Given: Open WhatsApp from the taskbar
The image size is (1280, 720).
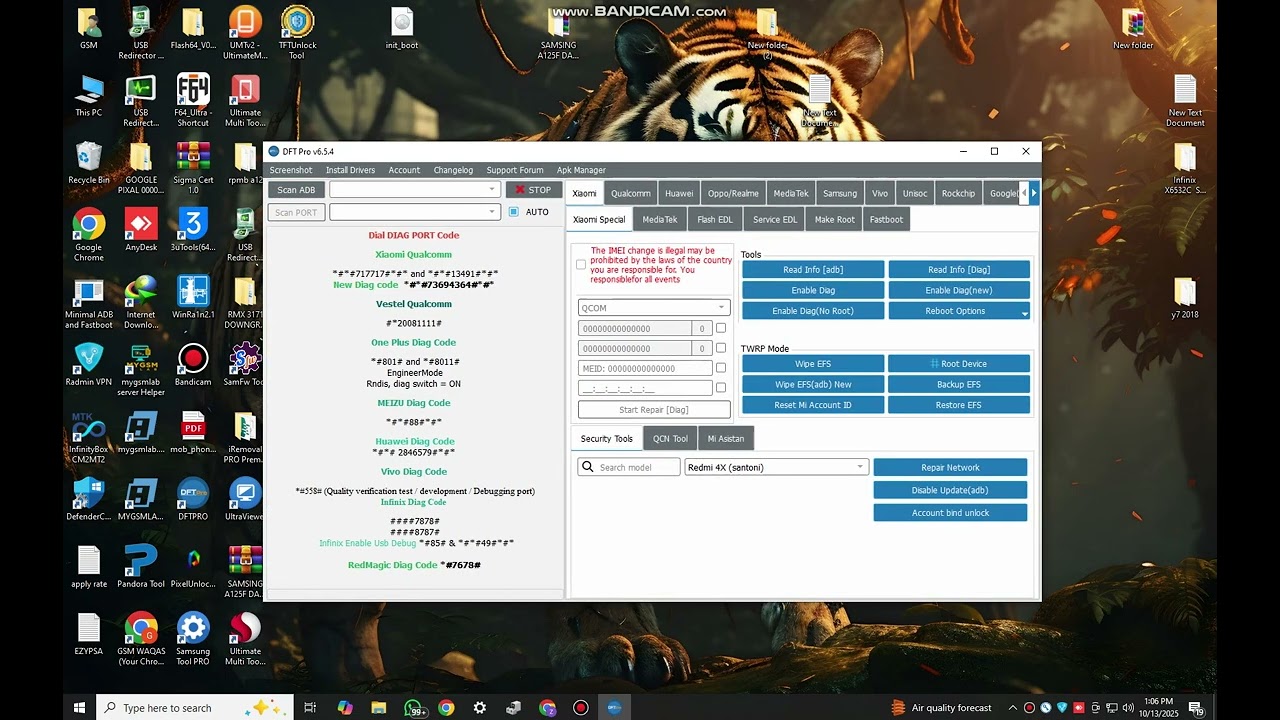Looking at the screenshot, I should 414,708.
